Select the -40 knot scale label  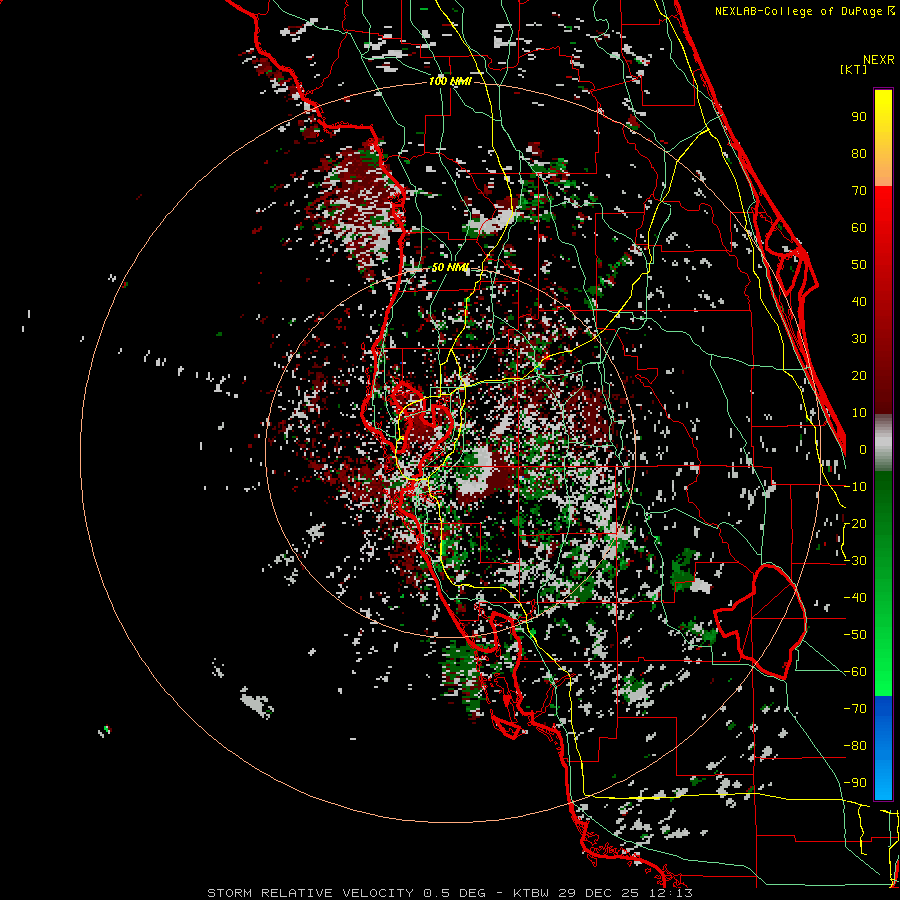[855, 598]
